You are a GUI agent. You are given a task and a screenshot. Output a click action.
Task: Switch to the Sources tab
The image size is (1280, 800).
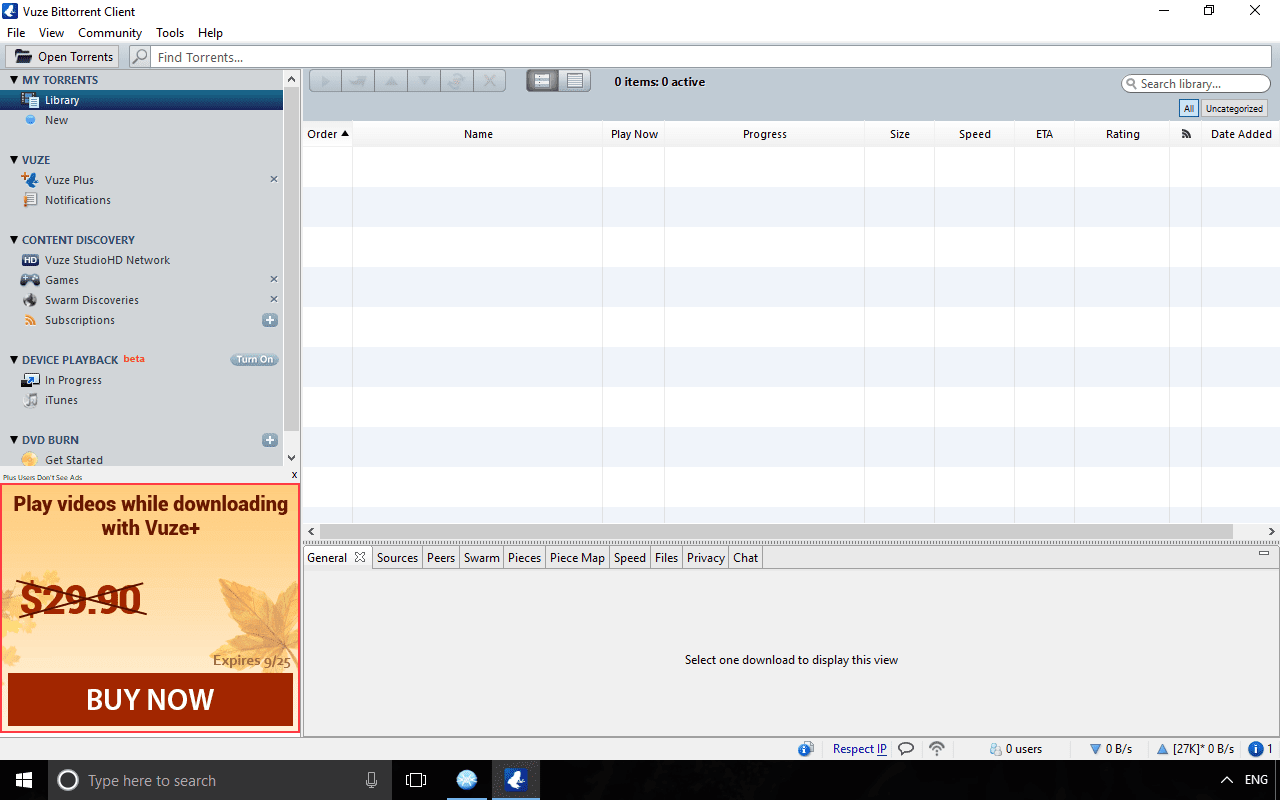(x=397, y=558)
